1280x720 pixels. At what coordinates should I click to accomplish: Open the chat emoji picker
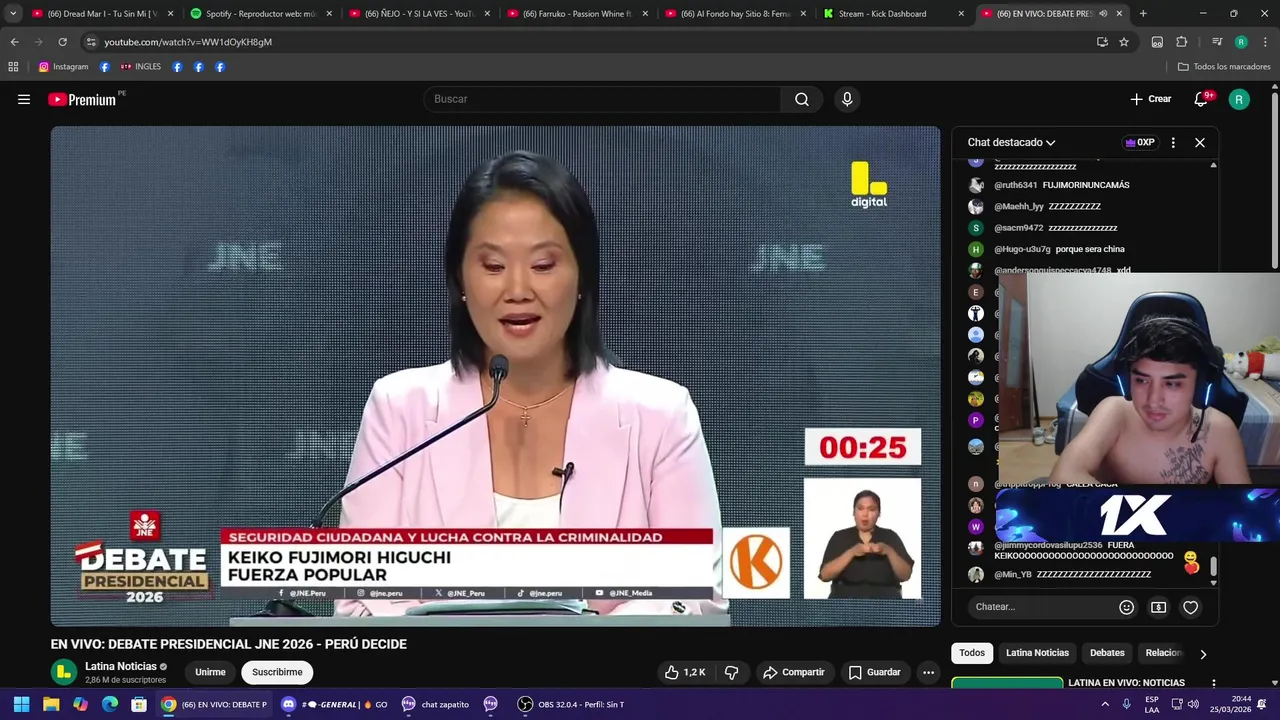pos(1126,607)
